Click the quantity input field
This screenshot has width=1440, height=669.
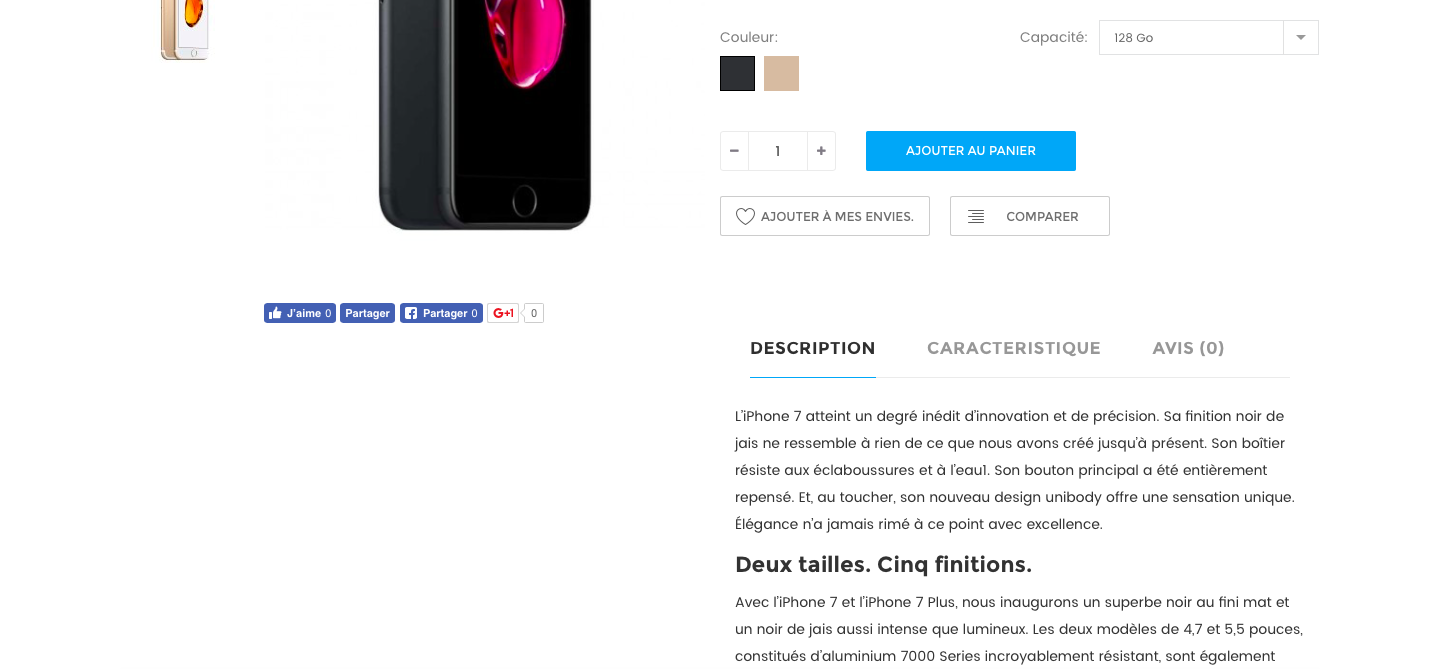click(777, 151)
